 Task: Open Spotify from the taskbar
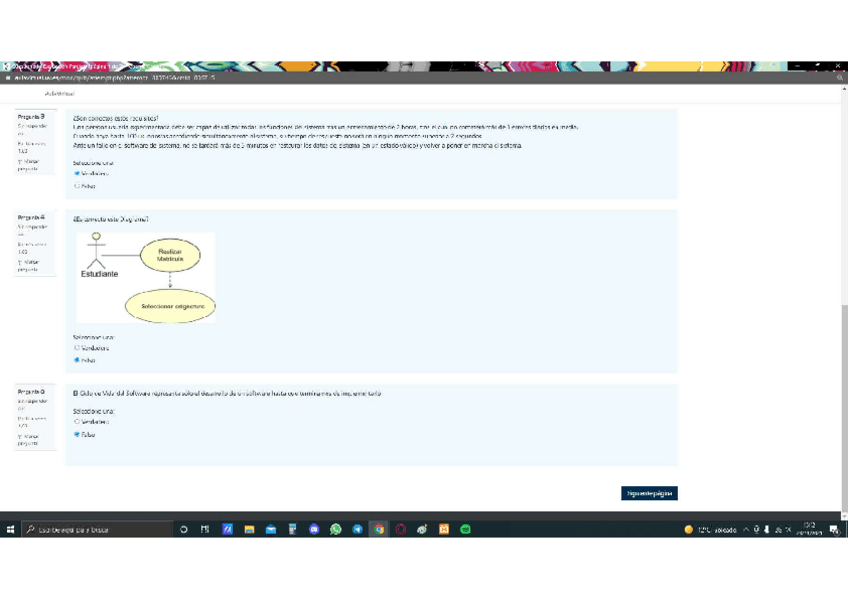[466, 529]
